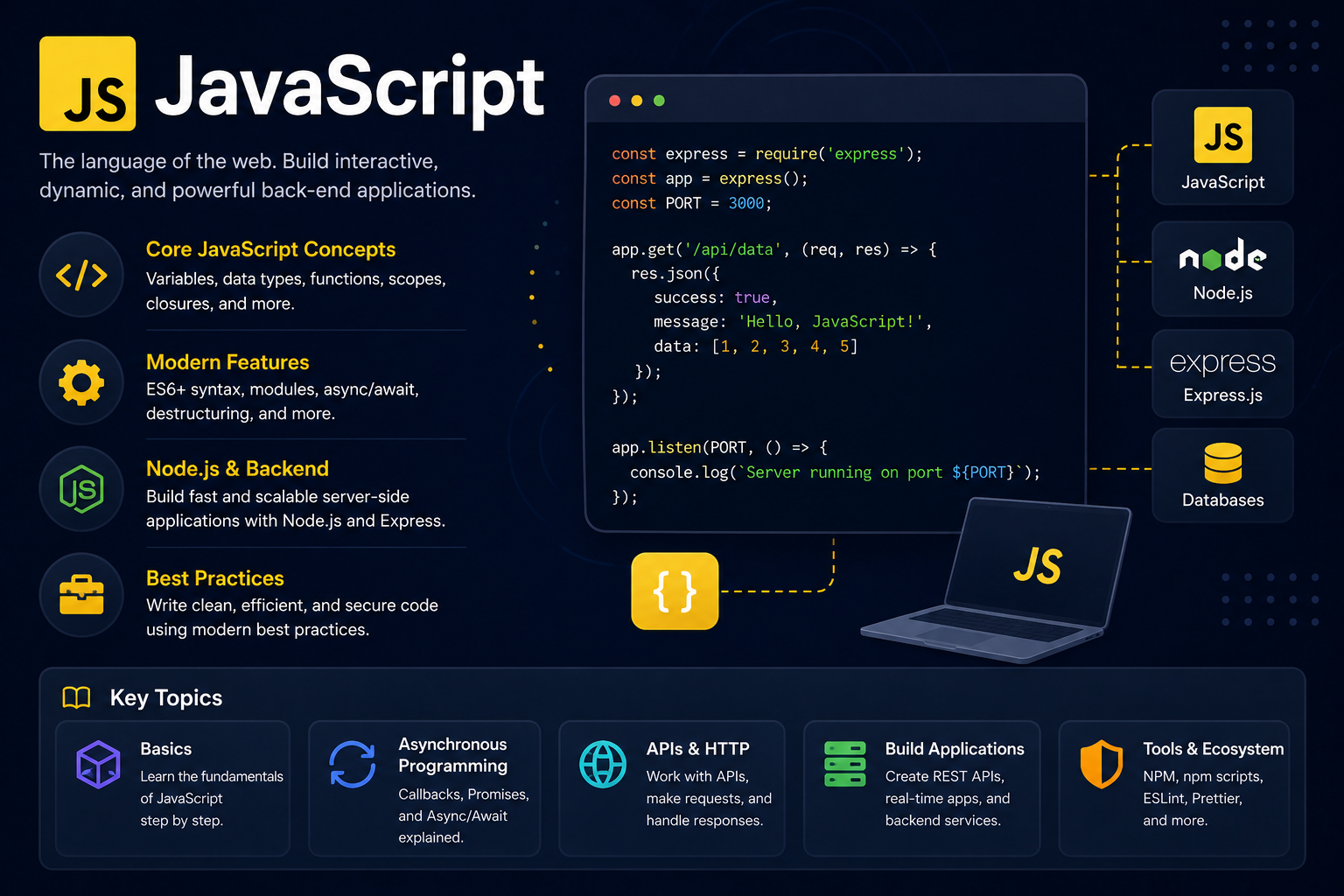Click the large yellow JS logo beside the title
The width and height of the screenshot is (1344, 896).
[87, 83]
